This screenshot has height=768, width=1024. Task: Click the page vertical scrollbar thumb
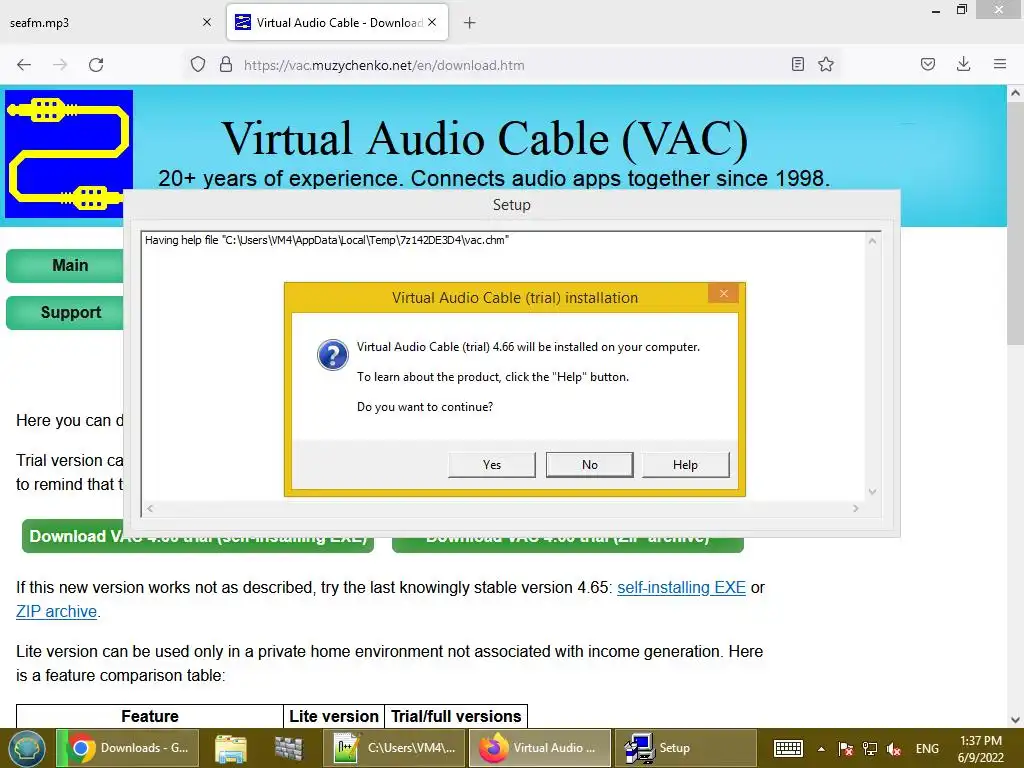[1015, 223]
